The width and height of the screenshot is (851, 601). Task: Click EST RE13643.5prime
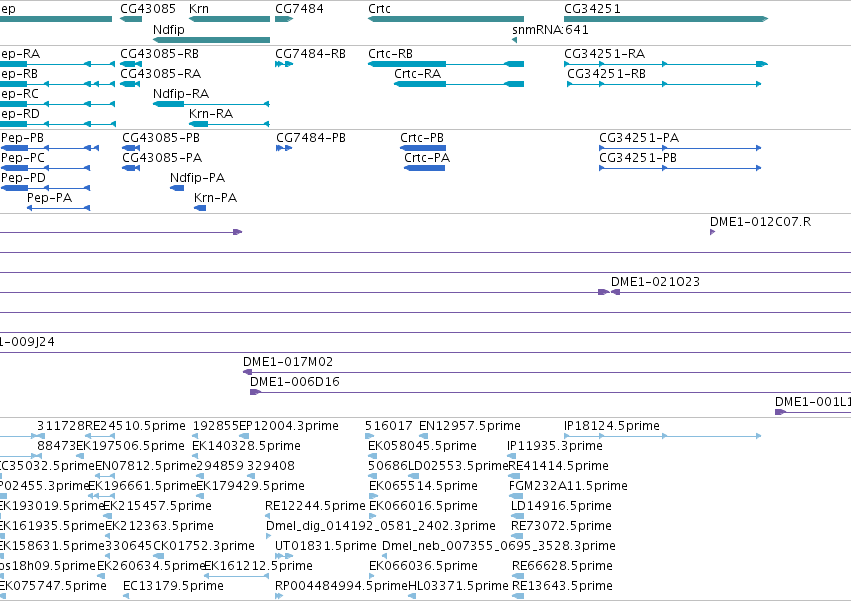click(x=562, y=586)
